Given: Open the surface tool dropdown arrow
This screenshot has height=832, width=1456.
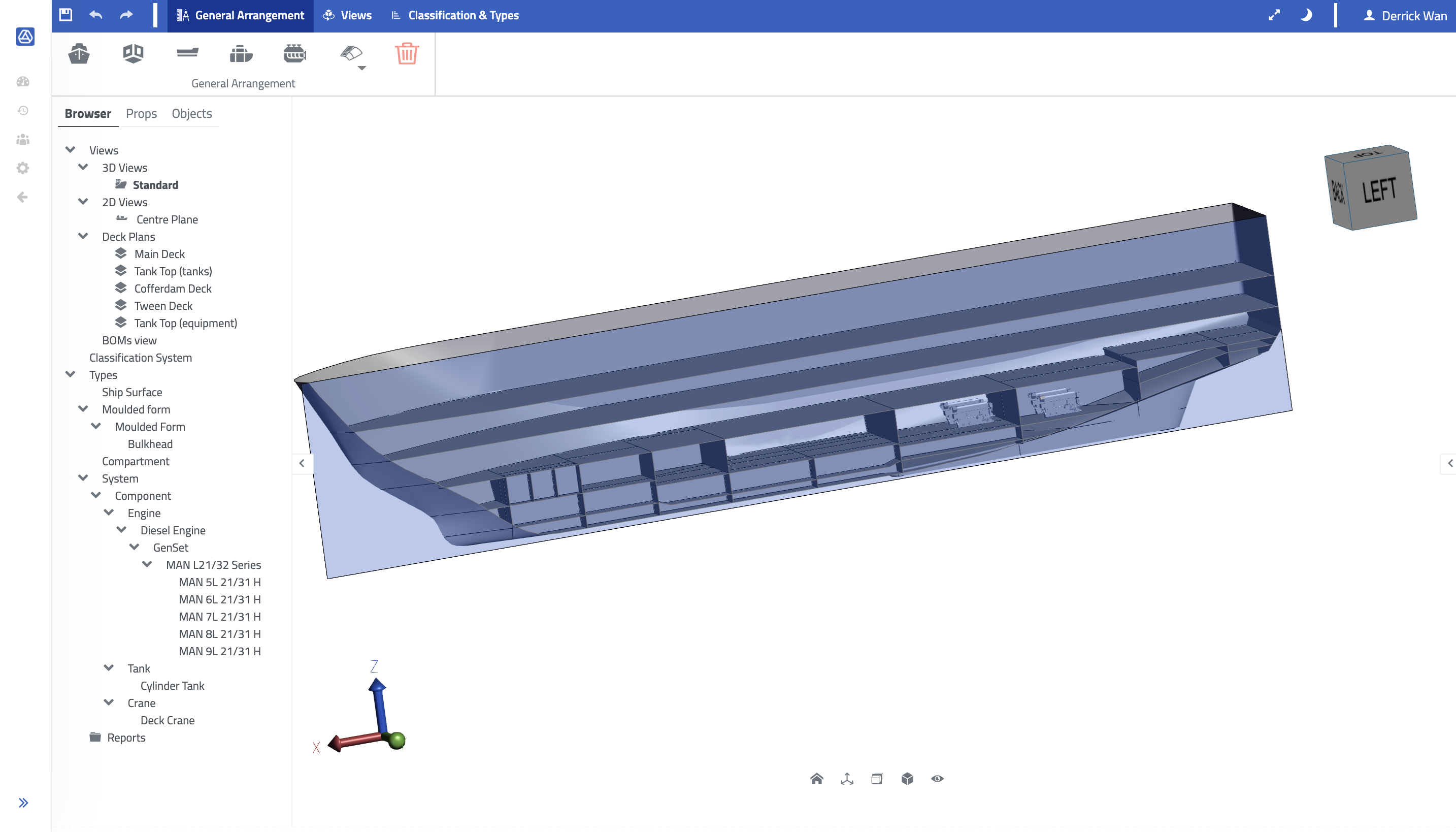Looking at the screenshot, I should coord(361,68).
